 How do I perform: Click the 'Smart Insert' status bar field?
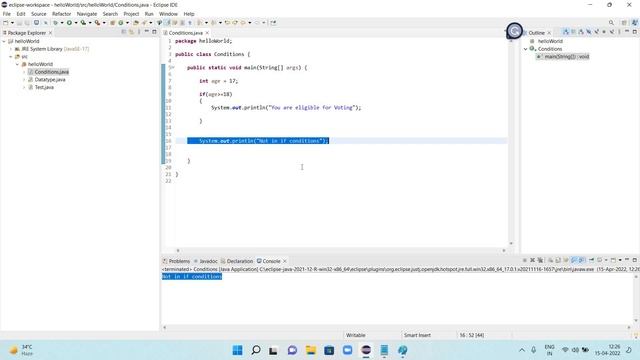(x=417, y=335)
